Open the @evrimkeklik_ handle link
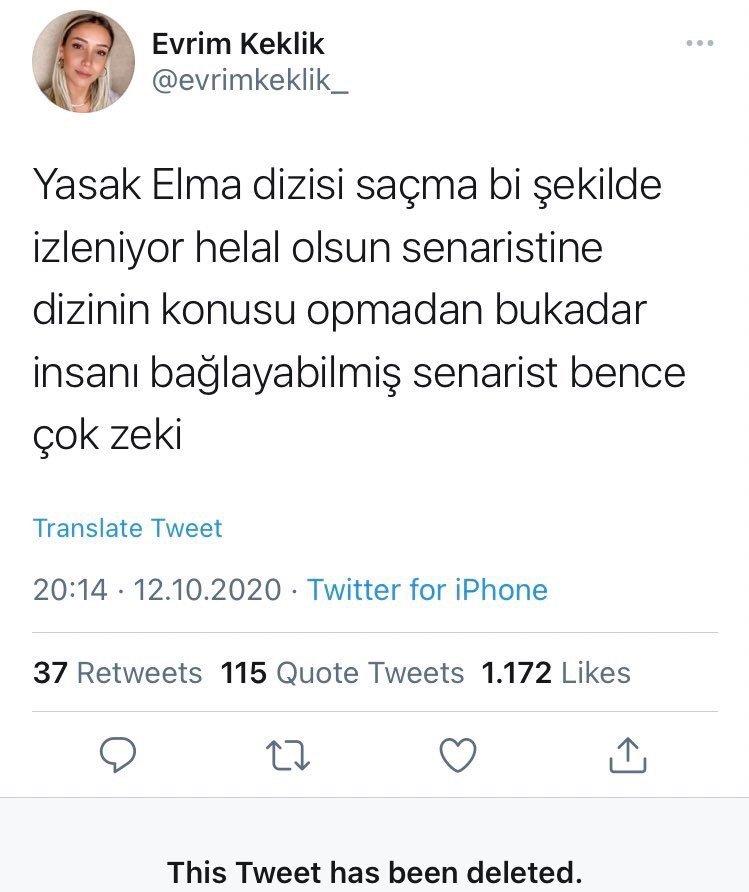The width and height of the screenshot is (749, 892). [x=249, y=82]
